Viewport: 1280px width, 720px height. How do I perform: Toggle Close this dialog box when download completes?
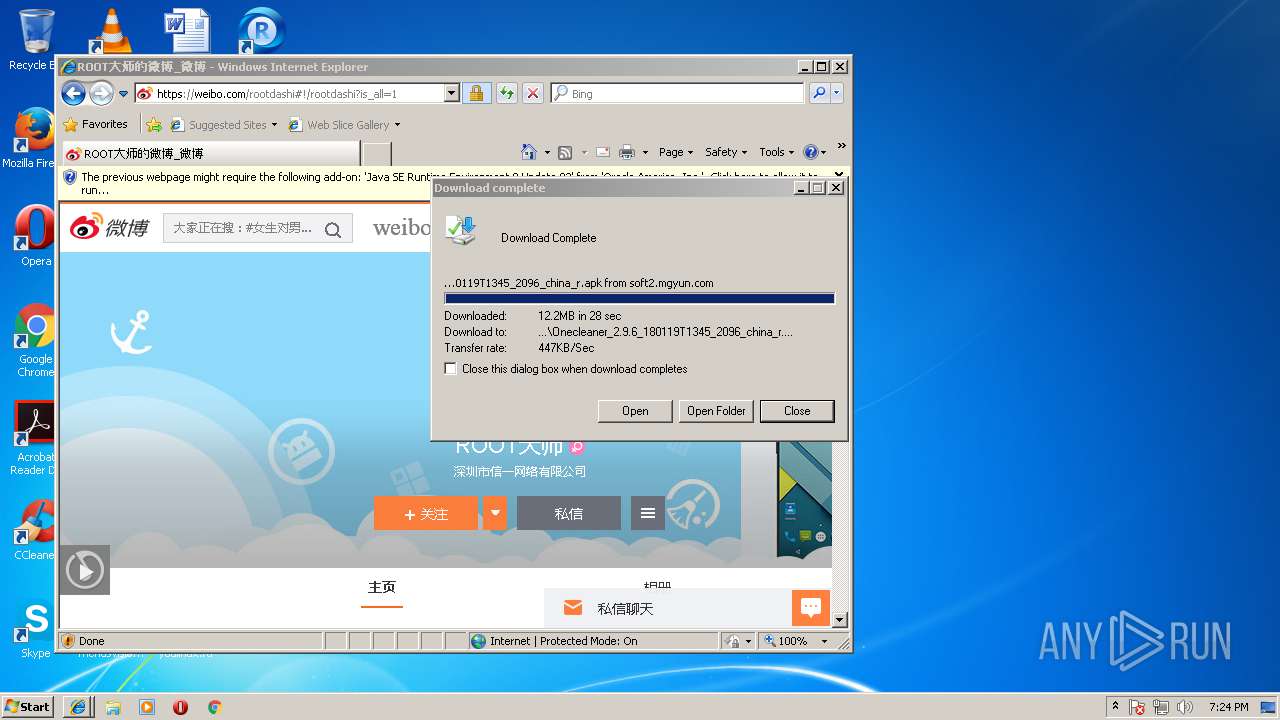pyautogui.click(x=451, y=369)
